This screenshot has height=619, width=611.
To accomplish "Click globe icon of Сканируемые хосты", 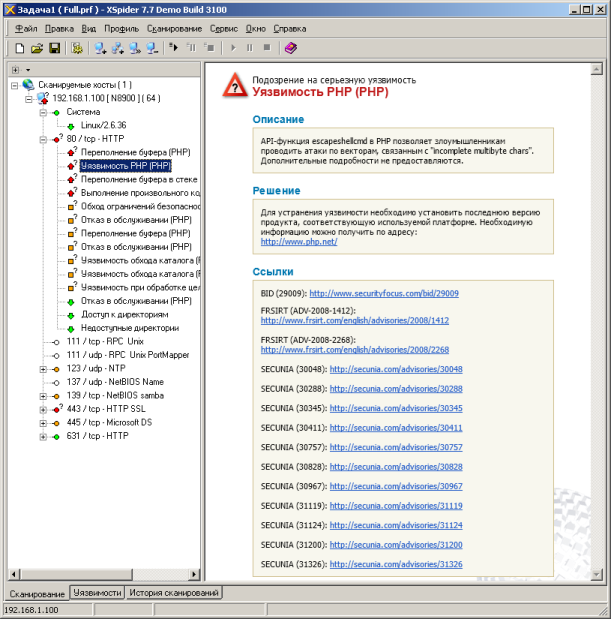I will [28, 84].
